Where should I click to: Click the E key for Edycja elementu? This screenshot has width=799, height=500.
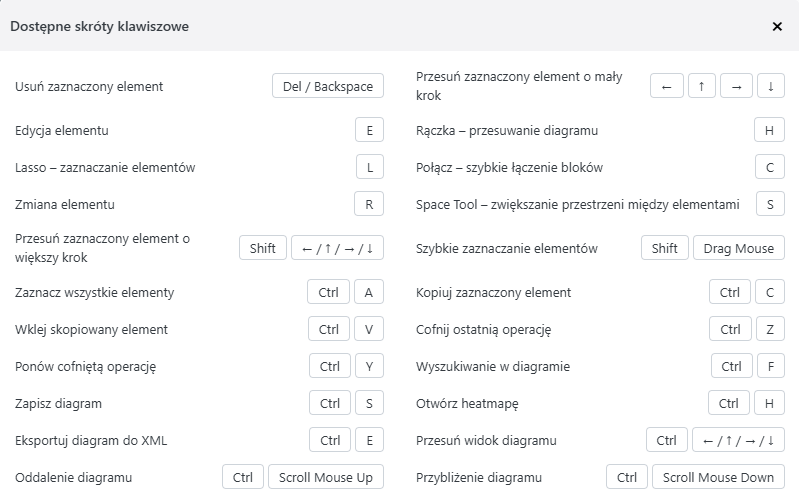pyautogui.click(x=369, y=130)
